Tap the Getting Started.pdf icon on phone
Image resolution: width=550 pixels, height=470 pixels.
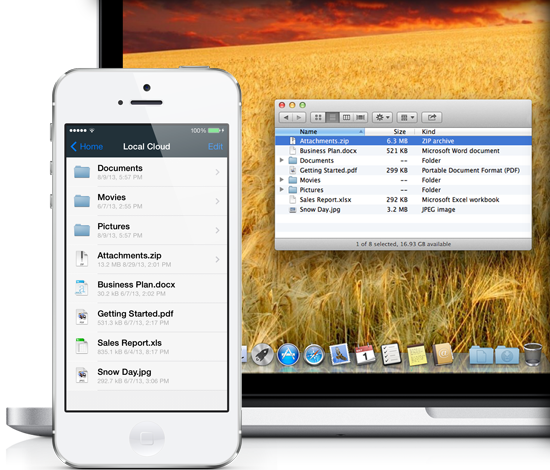tap(82, 317)
